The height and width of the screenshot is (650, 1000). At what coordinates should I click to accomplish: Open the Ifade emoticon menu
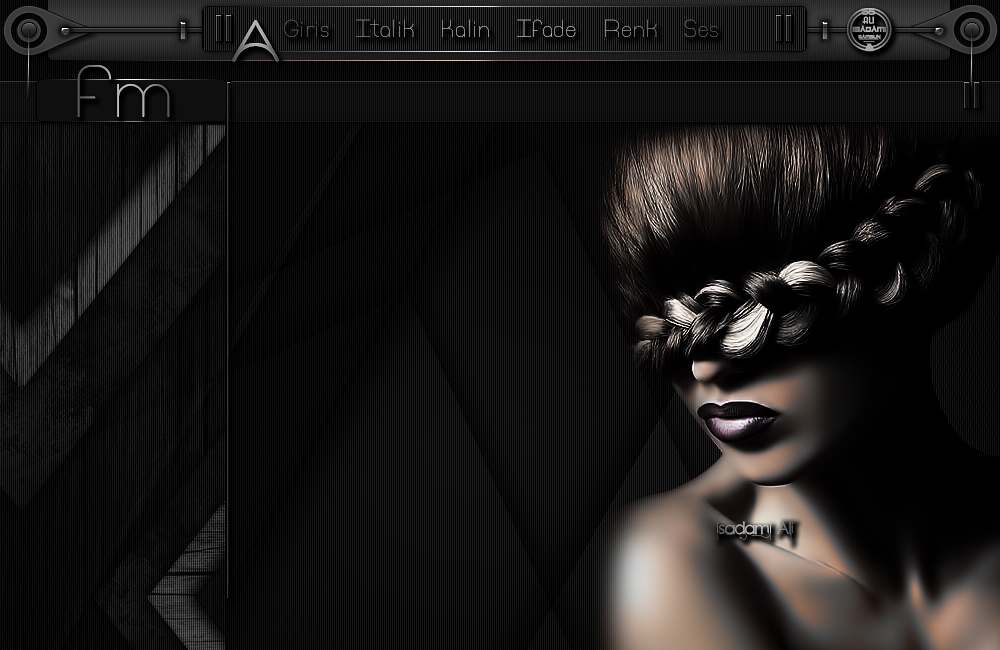(546, 29)
